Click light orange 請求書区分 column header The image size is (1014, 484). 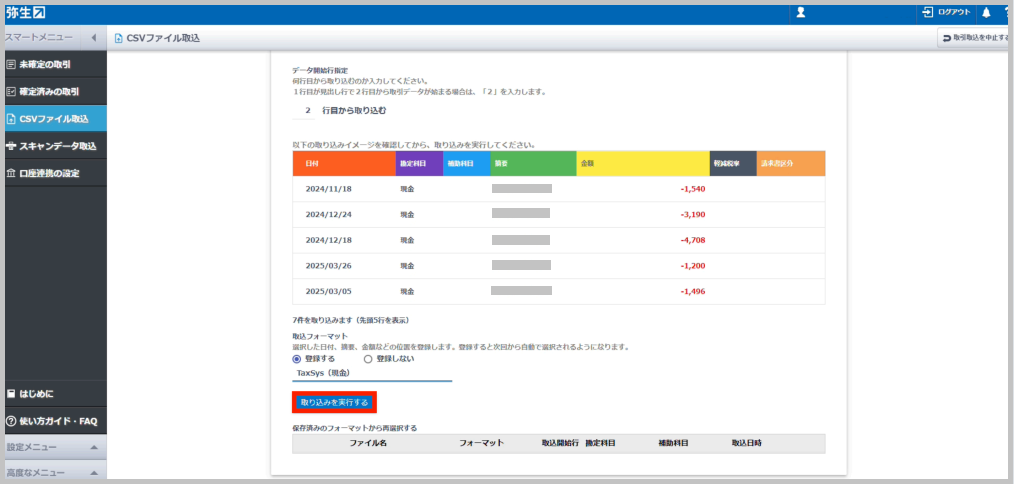(791, 164)
